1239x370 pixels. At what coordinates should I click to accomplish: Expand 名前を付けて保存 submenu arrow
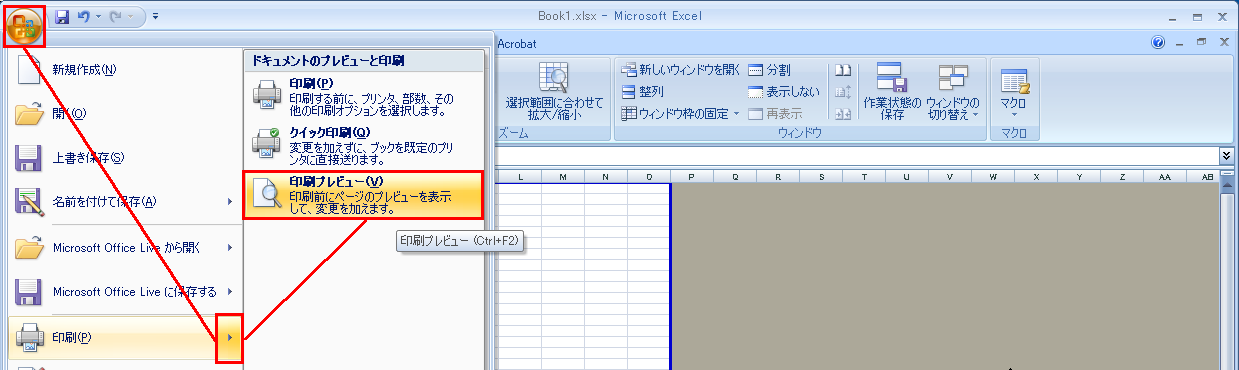coord(230,202)
